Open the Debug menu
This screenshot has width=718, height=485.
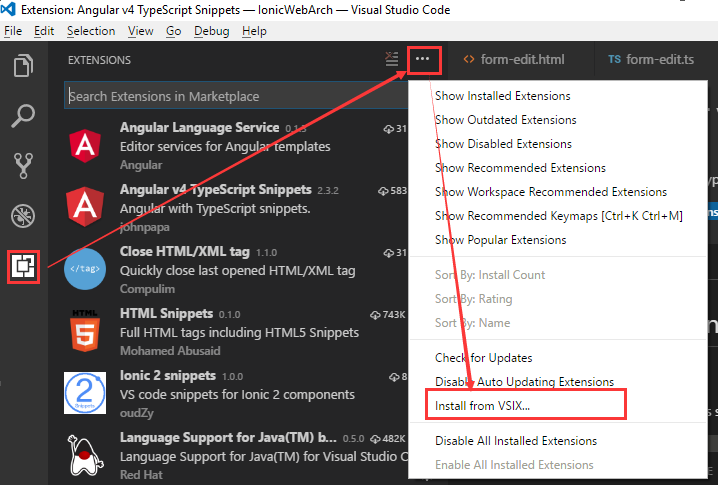[212, 31]
